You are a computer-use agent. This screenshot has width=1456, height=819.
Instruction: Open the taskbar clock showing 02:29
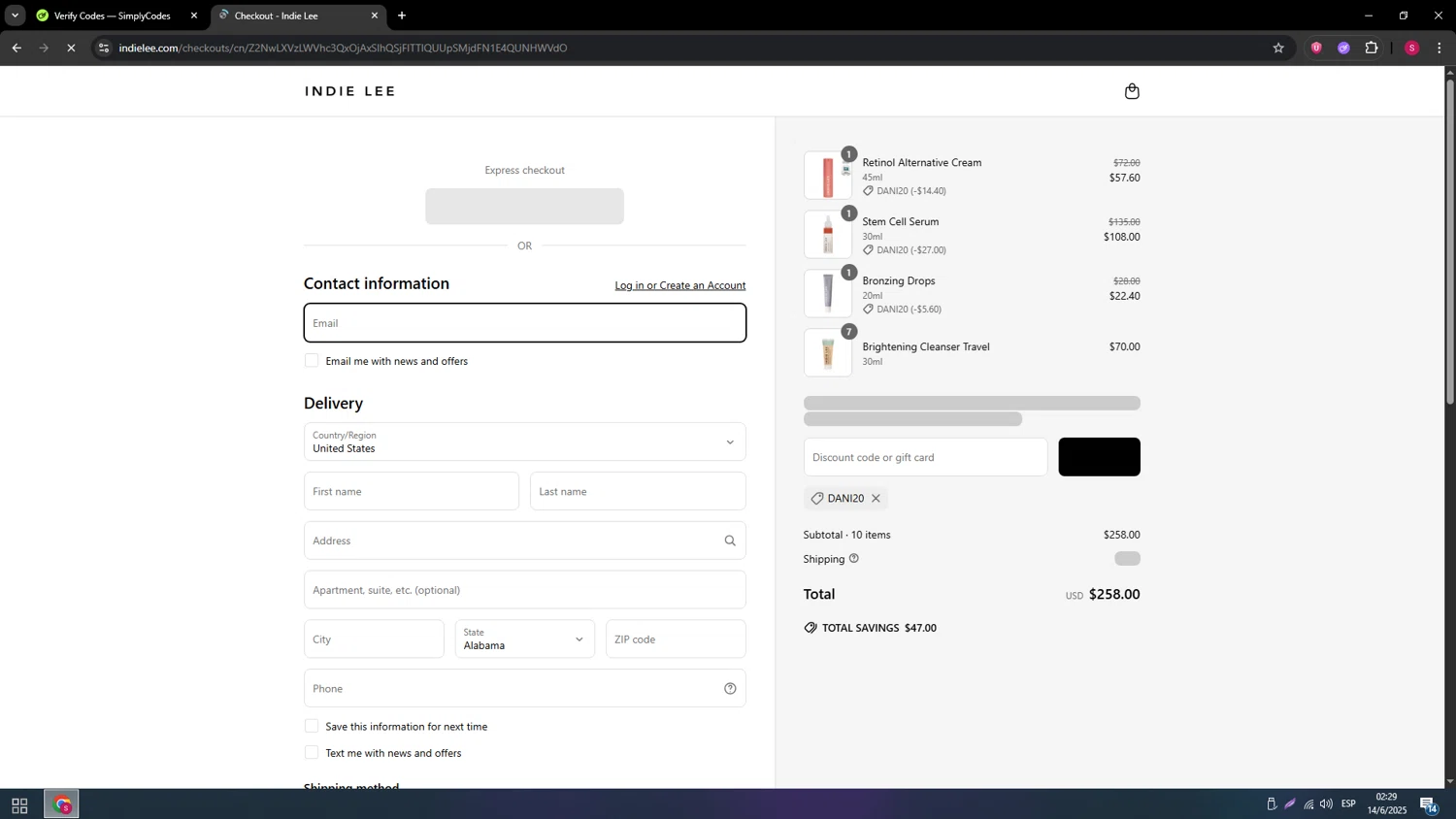(x=1387, y=803)
